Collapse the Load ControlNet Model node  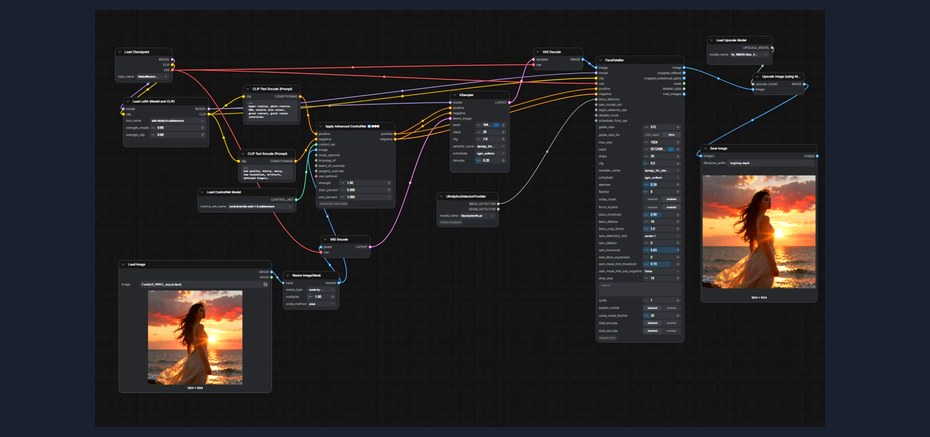[x=202, y=192]
